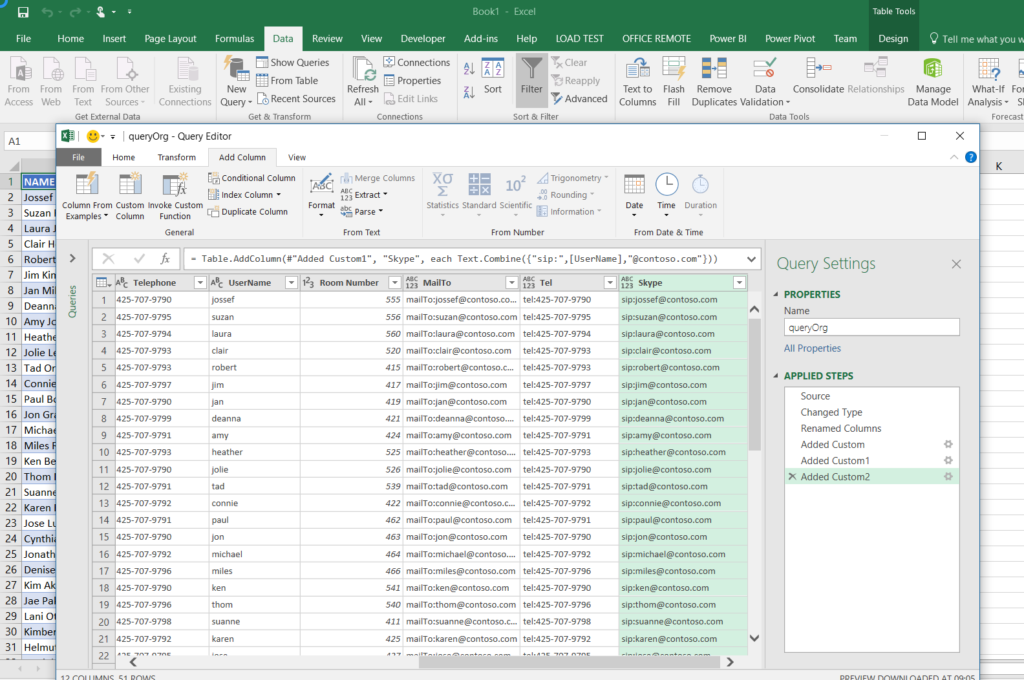The height and width of the screenshot is (680, 1024).
Task: Open the Manage Data Model icon
Action: tap(933, 69)
